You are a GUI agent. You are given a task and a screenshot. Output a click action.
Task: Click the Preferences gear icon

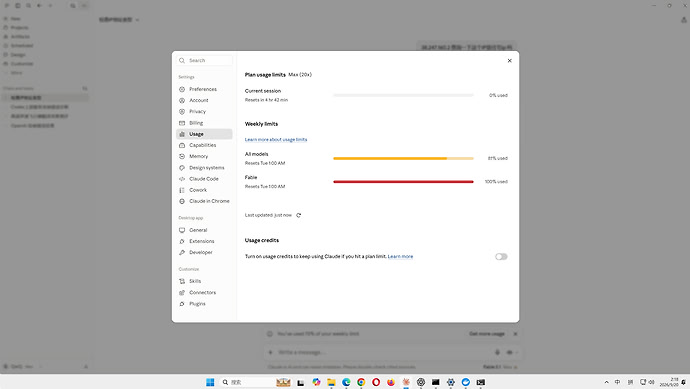click(x=182, y=89)
